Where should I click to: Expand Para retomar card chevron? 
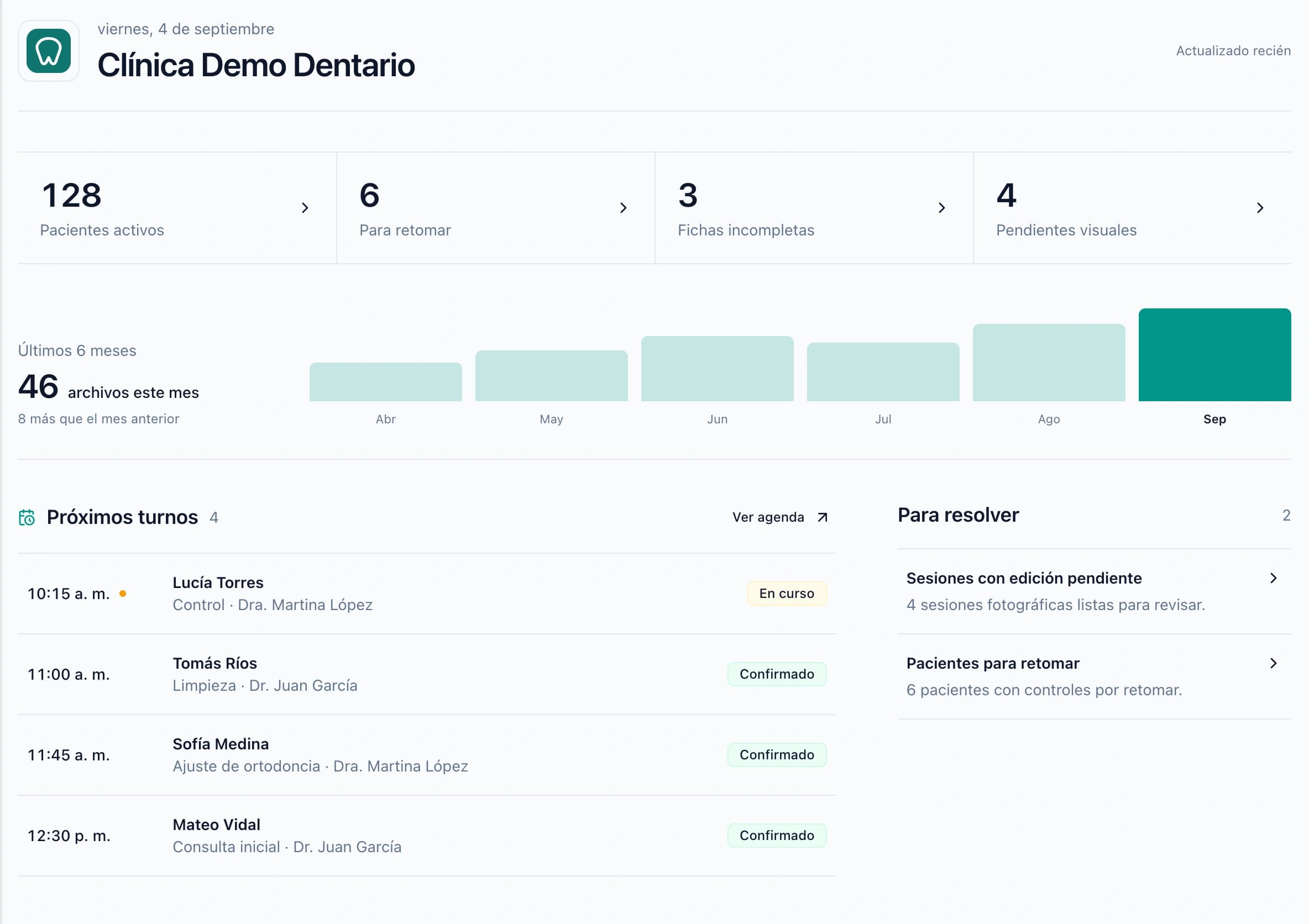[623, 207]
